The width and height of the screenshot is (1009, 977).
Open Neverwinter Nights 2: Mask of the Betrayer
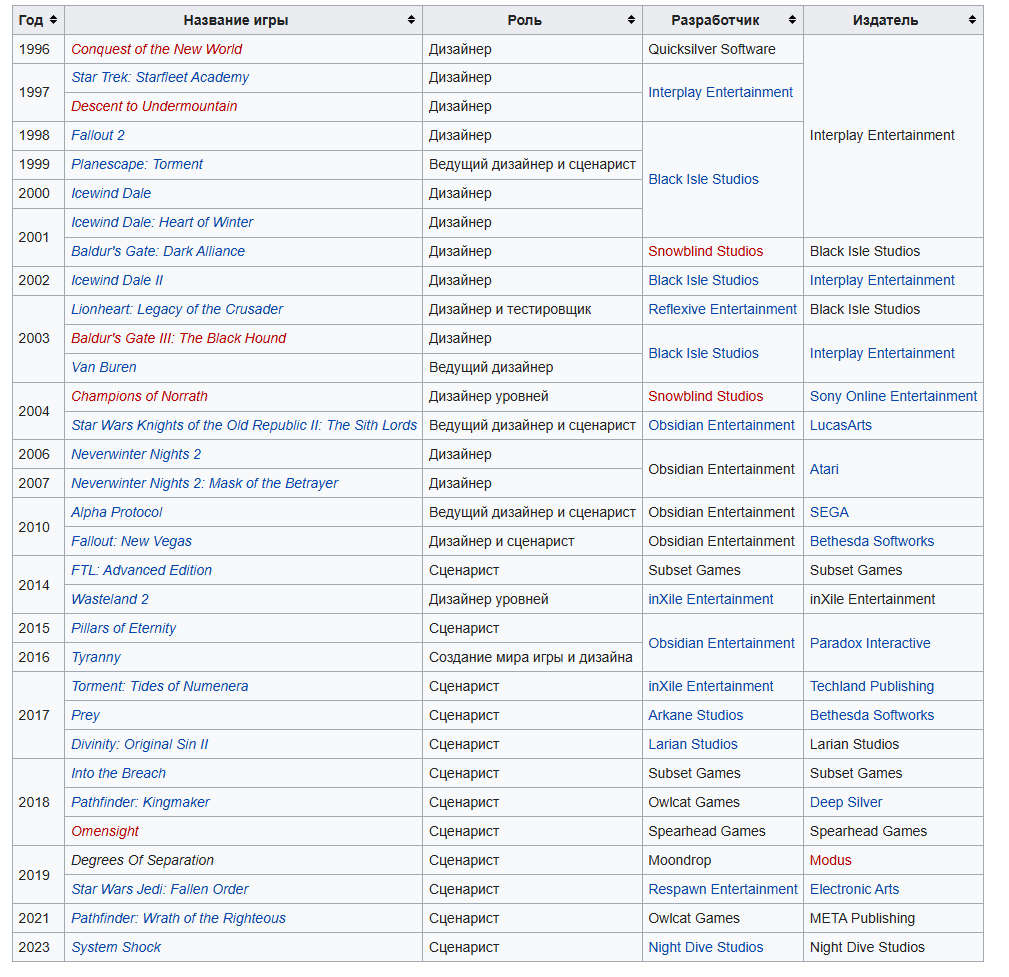tap(204, 483)
